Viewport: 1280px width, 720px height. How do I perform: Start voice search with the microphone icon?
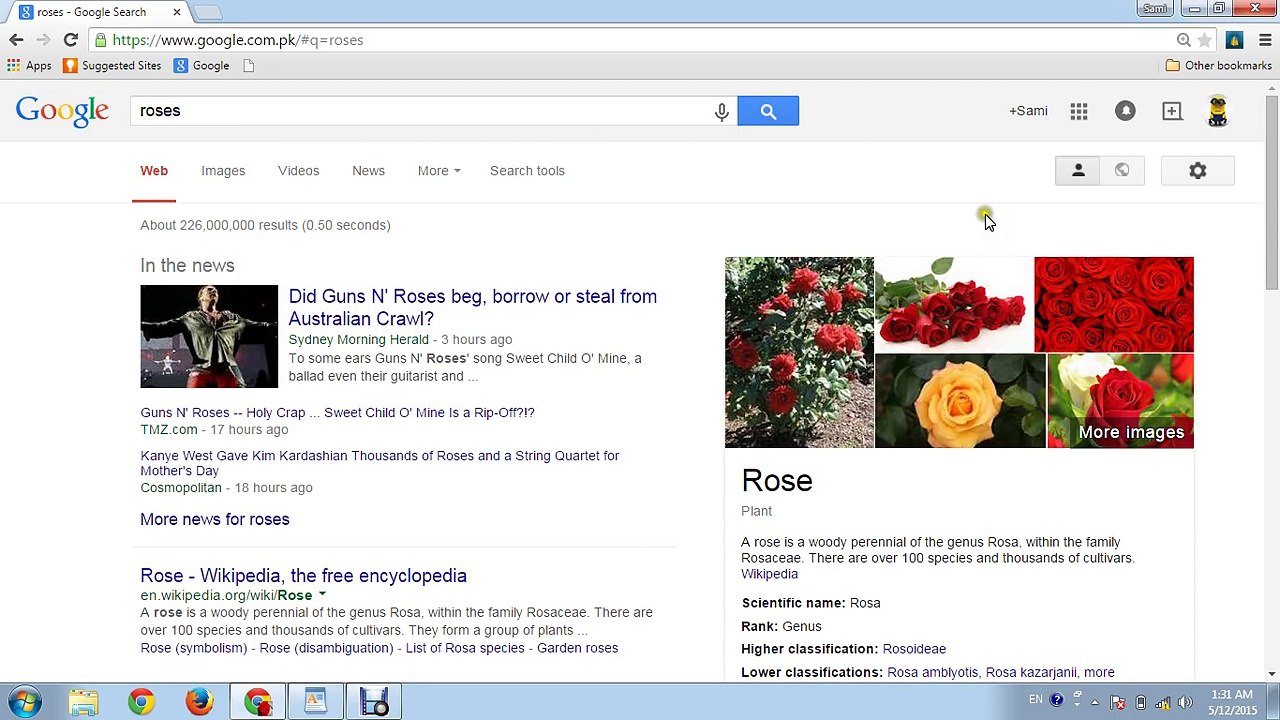tap(721, 111)
